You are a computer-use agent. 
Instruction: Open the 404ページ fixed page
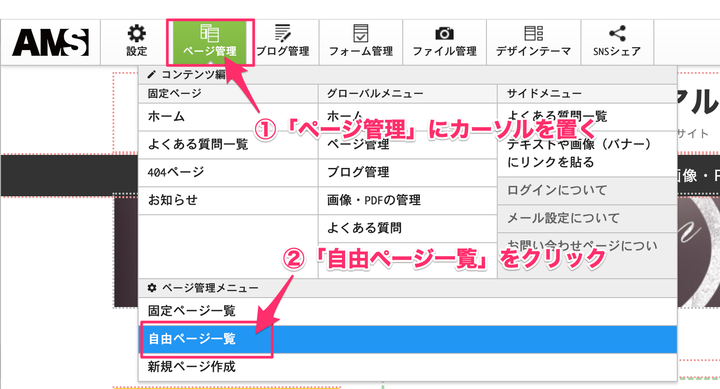point(228,173)
